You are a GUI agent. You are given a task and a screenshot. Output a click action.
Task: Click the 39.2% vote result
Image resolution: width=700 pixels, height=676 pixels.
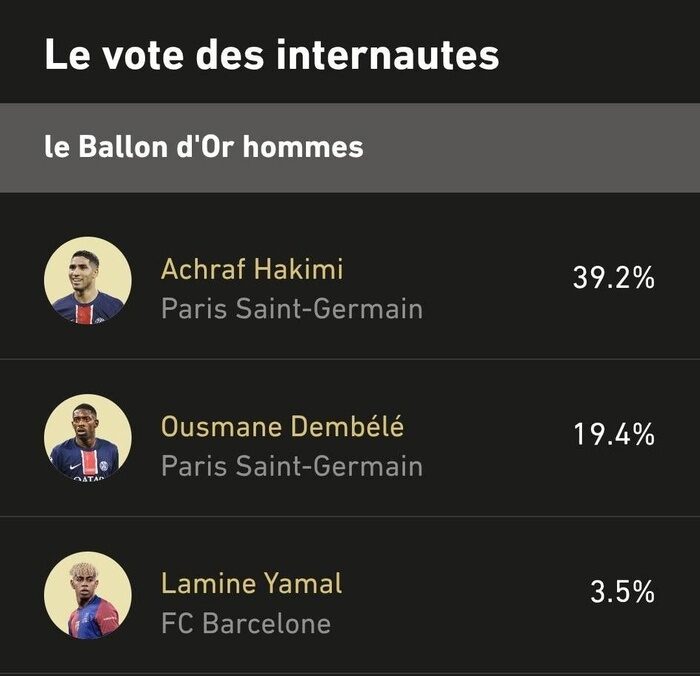click(x=613, y=278)
